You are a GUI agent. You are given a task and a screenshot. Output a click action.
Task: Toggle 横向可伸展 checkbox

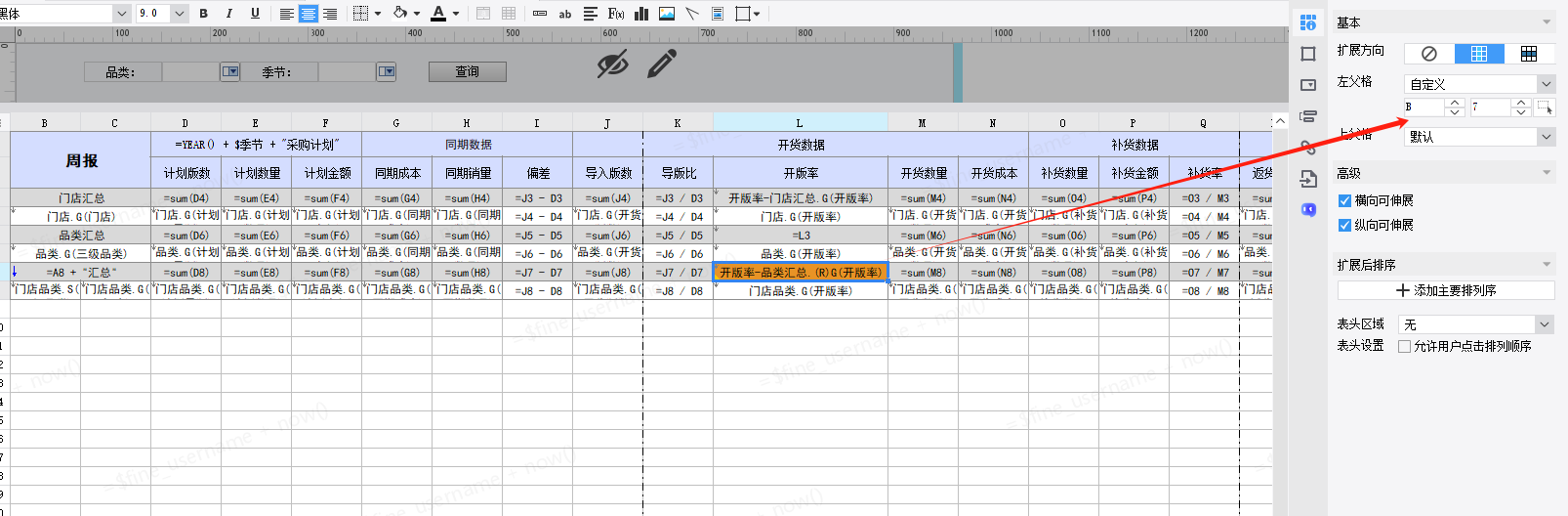[x=1344, y=200]
